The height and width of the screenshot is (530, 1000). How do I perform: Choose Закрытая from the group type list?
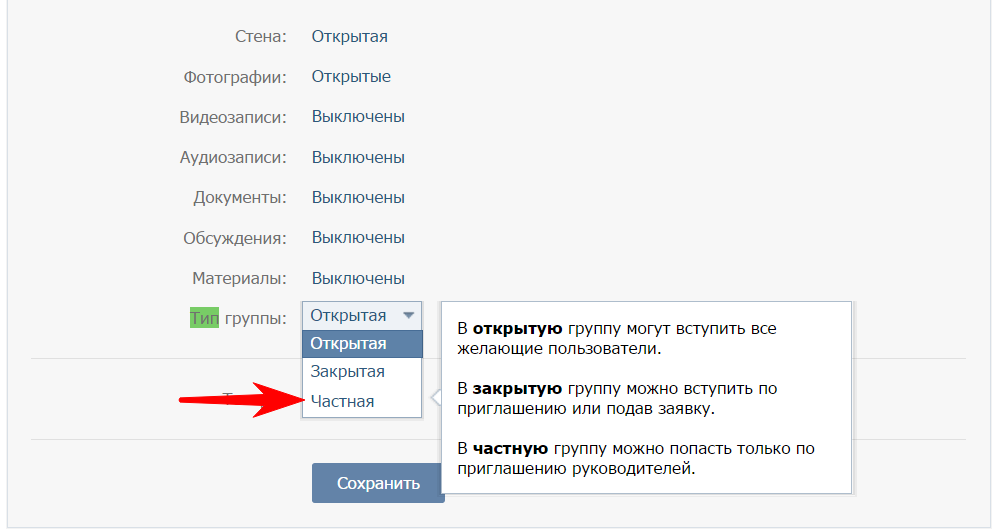coord(347,372)
